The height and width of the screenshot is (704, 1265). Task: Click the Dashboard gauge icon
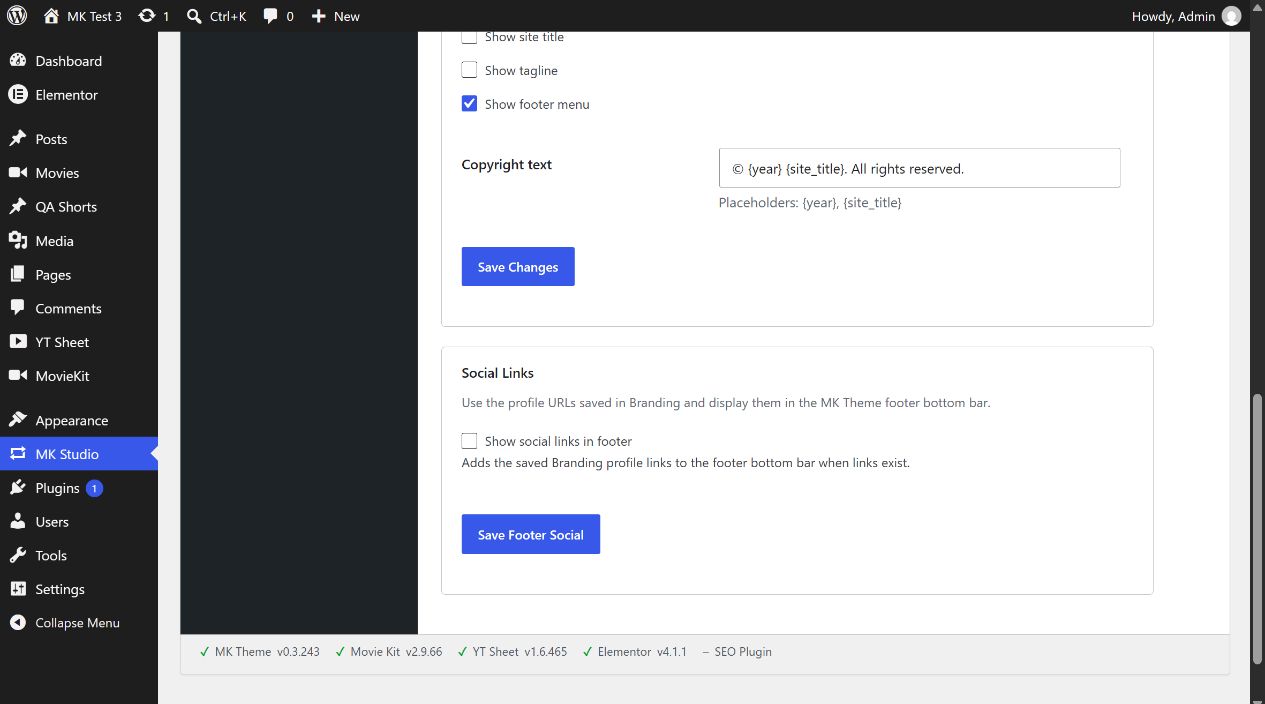point(17,61)
